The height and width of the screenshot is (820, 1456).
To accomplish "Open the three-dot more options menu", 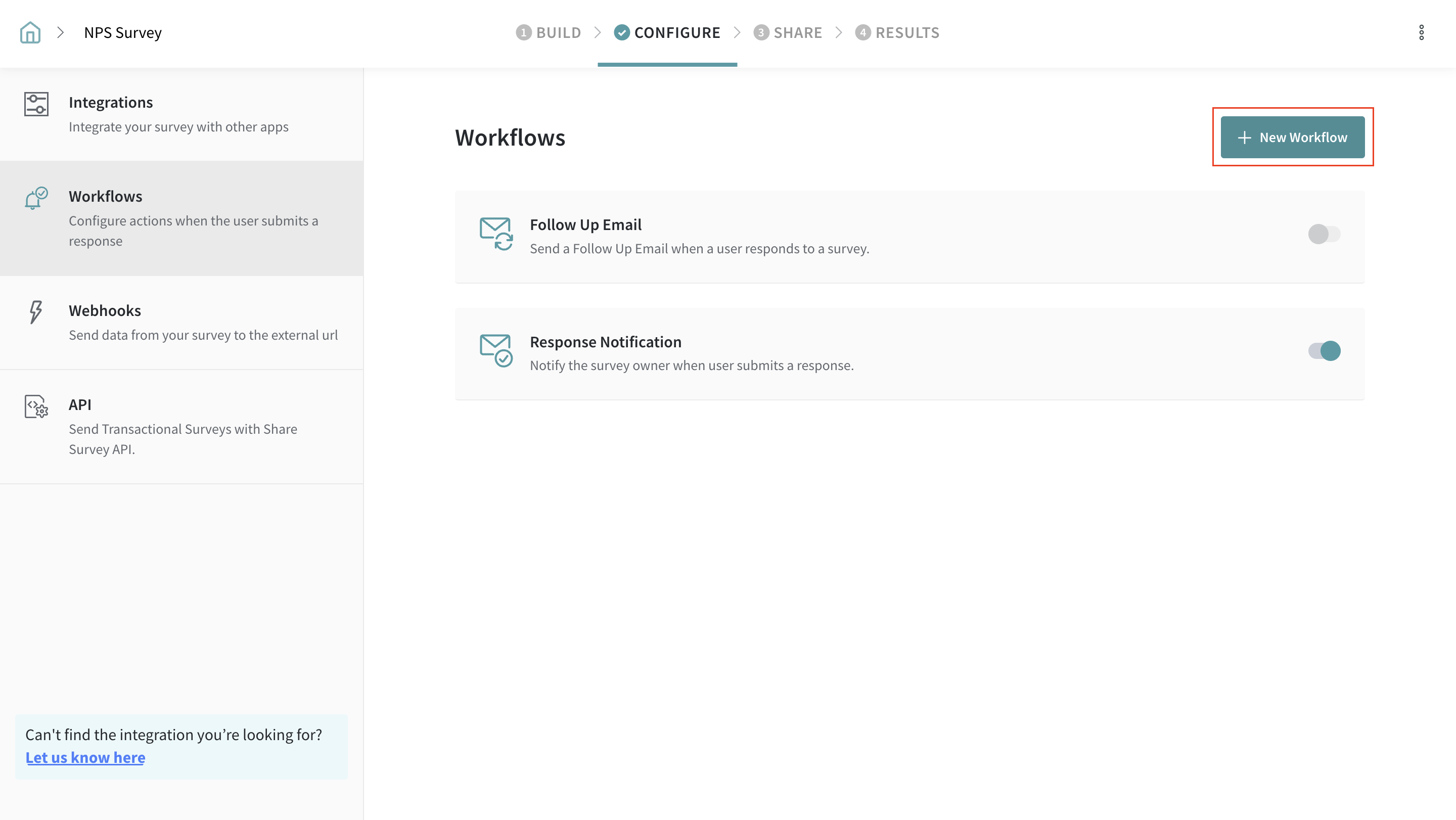I will click(x=1421, y=33).
